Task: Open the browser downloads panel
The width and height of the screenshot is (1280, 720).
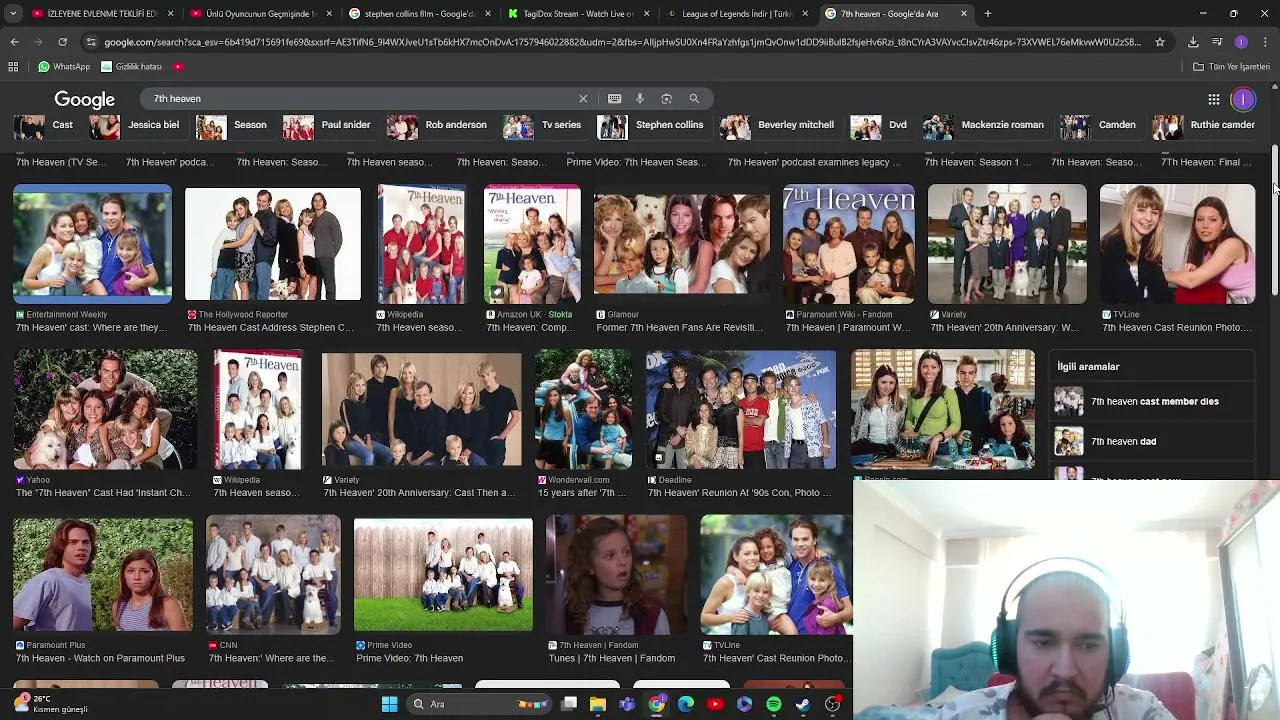Action: (x=1193, y=42)
